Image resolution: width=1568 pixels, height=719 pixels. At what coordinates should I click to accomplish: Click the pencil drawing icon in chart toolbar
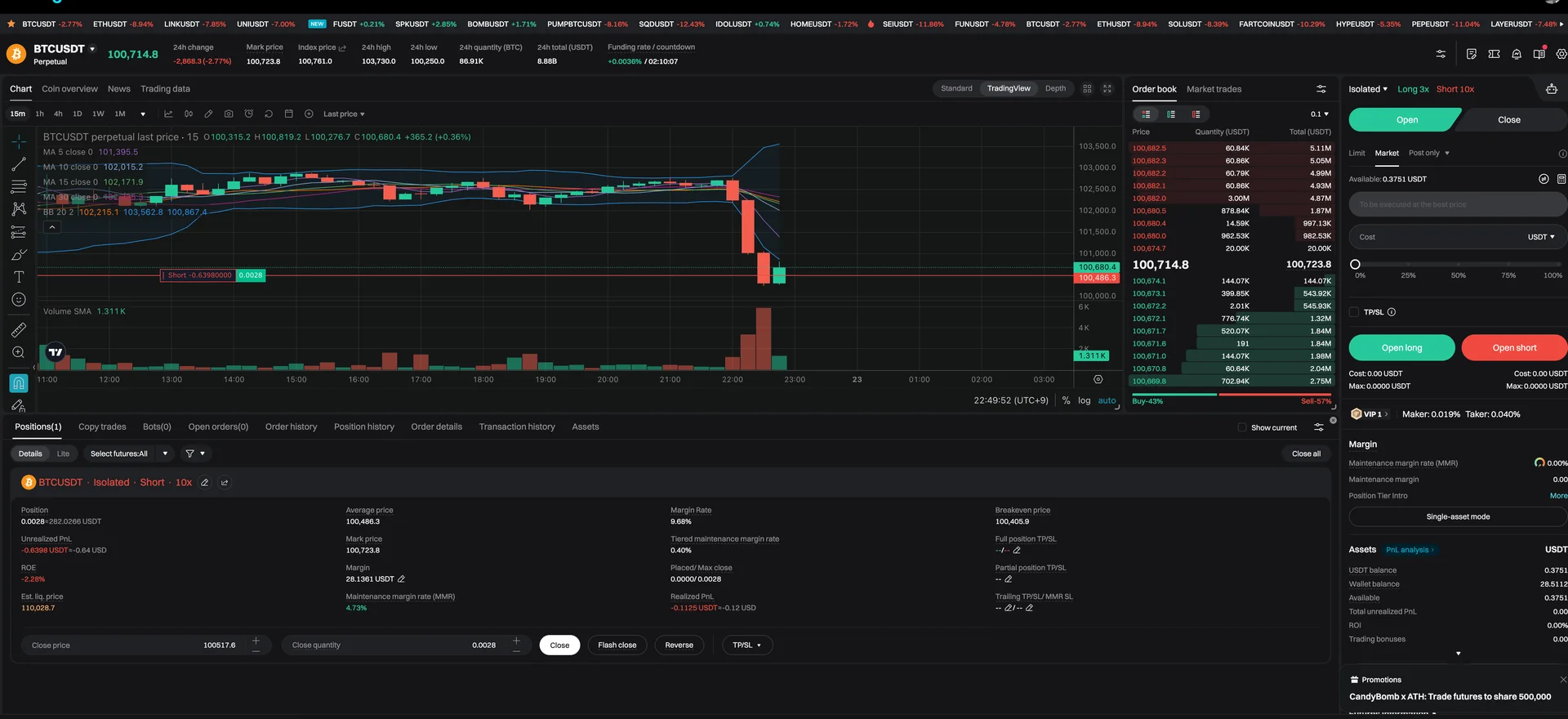click(208, 114)
